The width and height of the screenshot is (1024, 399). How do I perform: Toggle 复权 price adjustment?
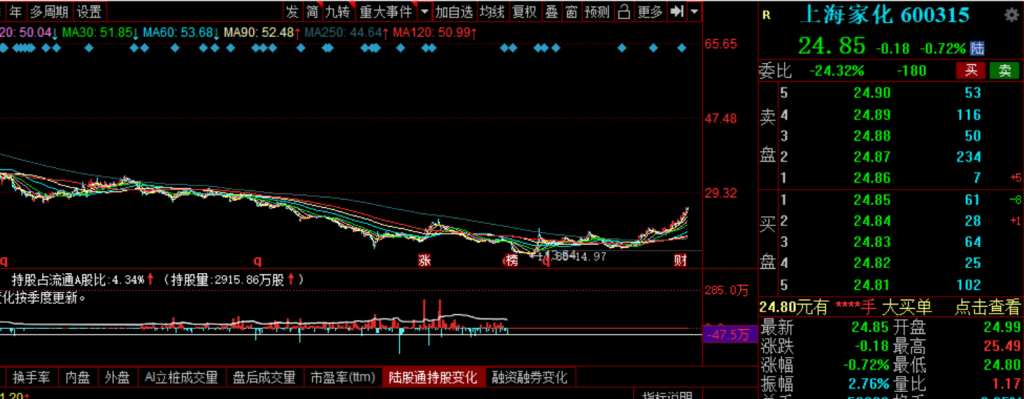524,11
